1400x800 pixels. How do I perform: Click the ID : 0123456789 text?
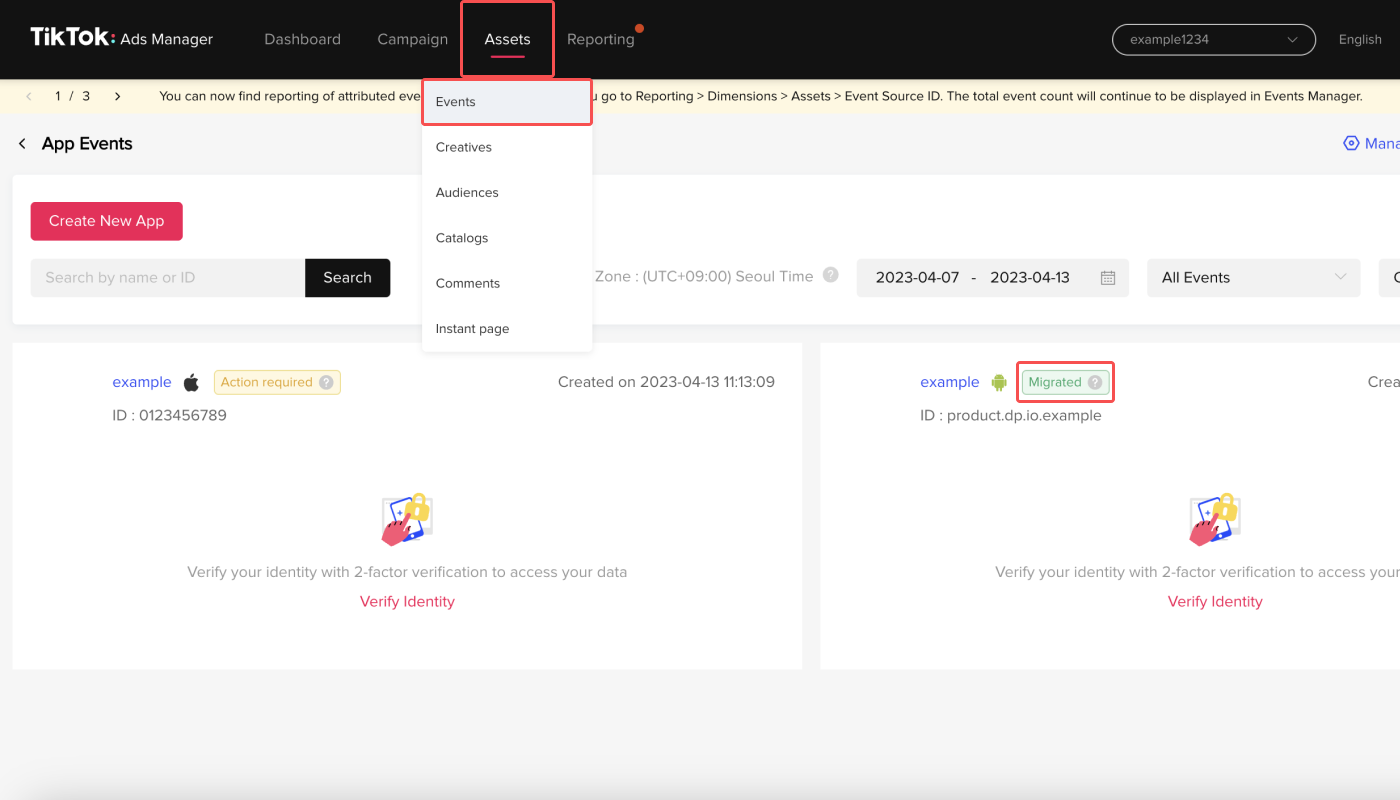[x=170, y=415]
